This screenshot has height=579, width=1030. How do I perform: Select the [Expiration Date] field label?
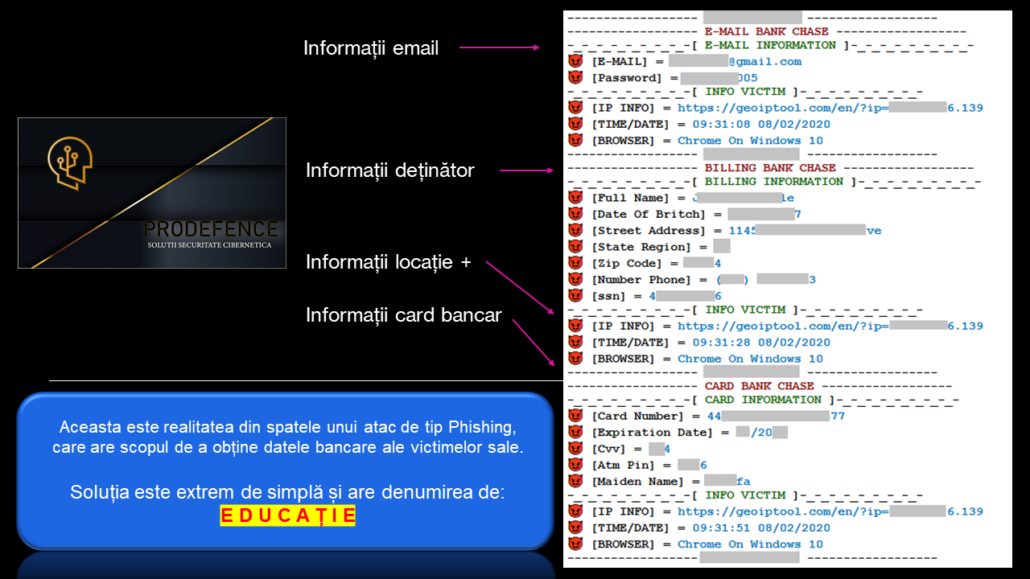point(652,432)
